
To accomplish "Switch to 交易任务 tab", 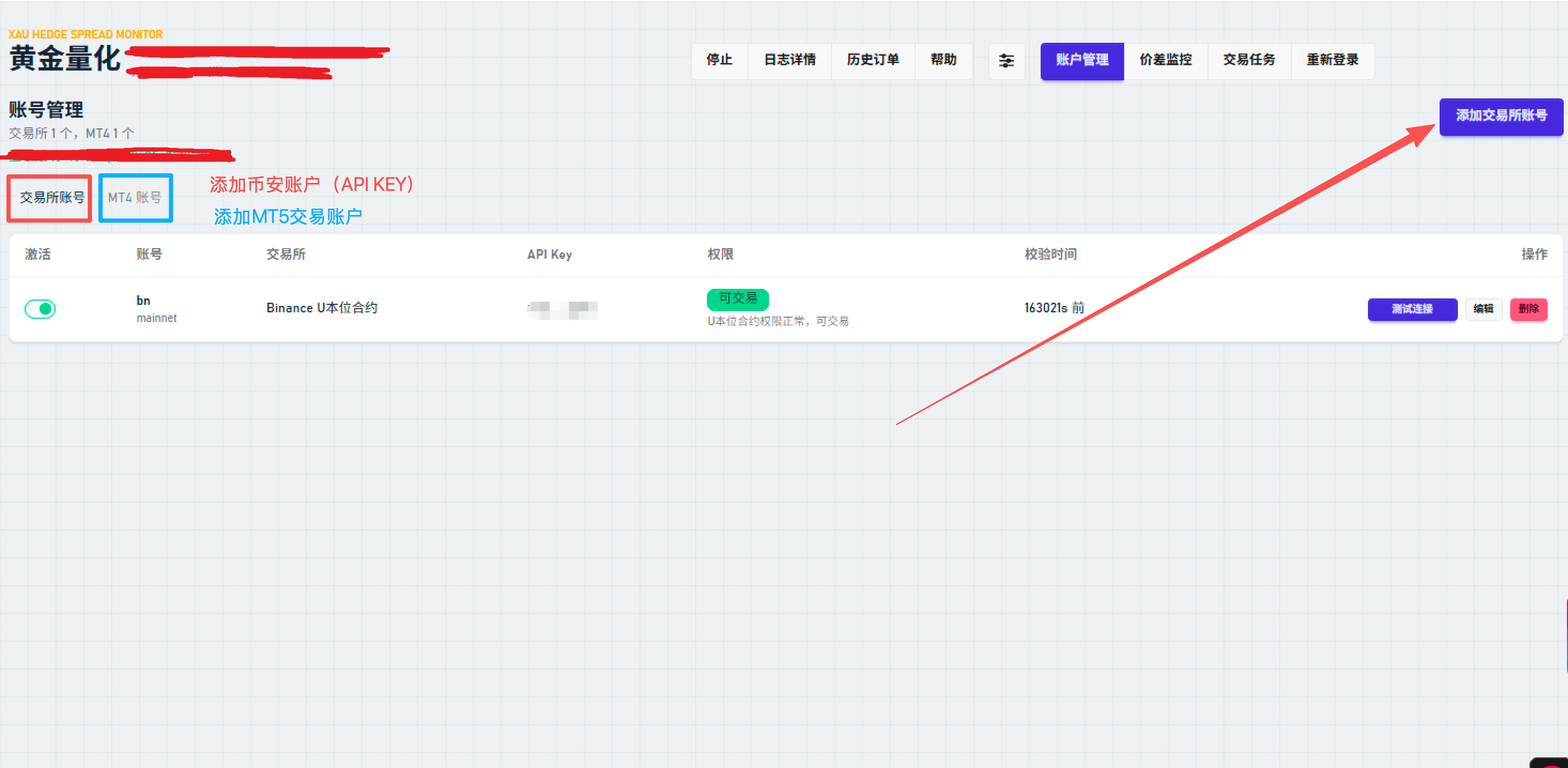I will tap(1249, 60).
